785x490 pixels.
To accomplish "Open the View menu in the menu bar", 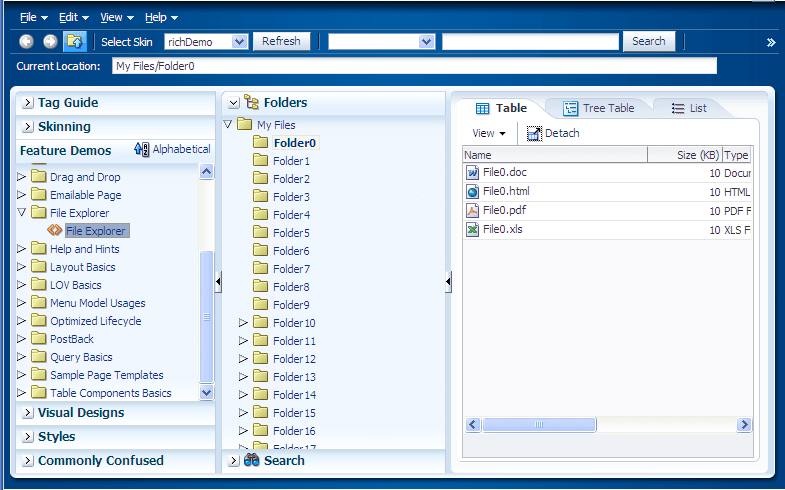I will tap(117, 18).
